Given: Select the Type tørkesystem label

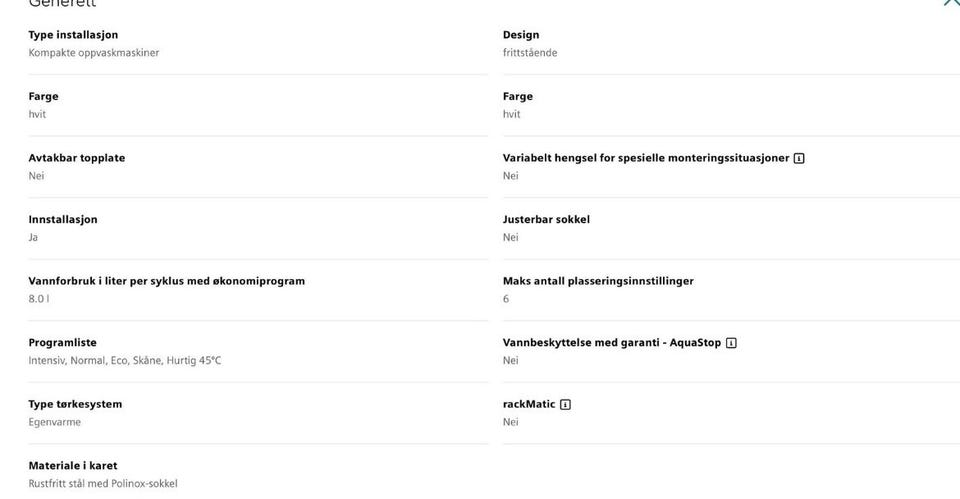Looking at the screenshot, I should point(75,405).
